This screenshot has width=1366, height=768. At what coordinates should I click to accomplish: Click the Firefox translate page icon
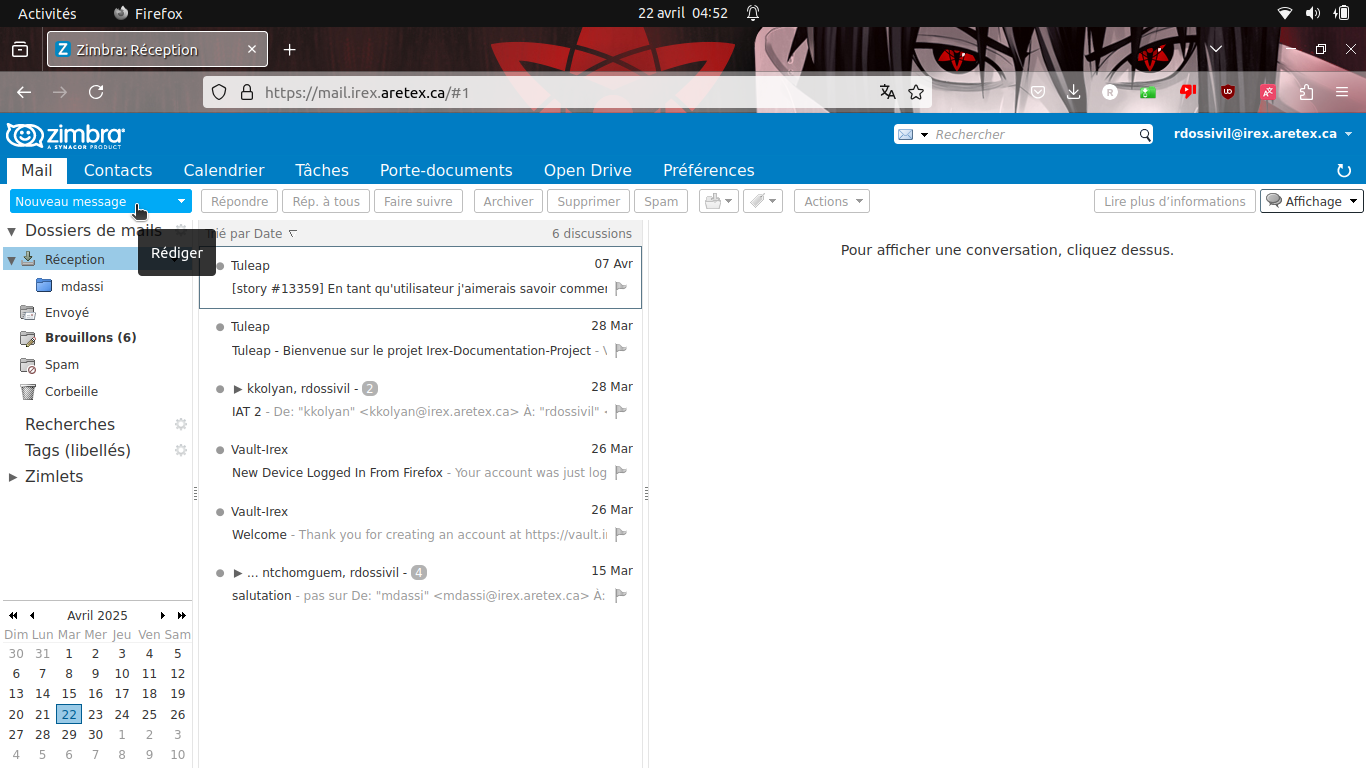click(x=887, y=92)
